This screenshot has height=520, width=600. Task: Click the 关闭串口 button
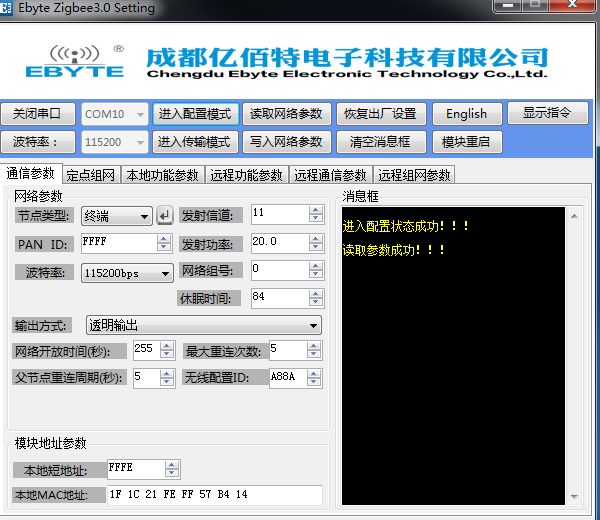click(x=39, y=114)
